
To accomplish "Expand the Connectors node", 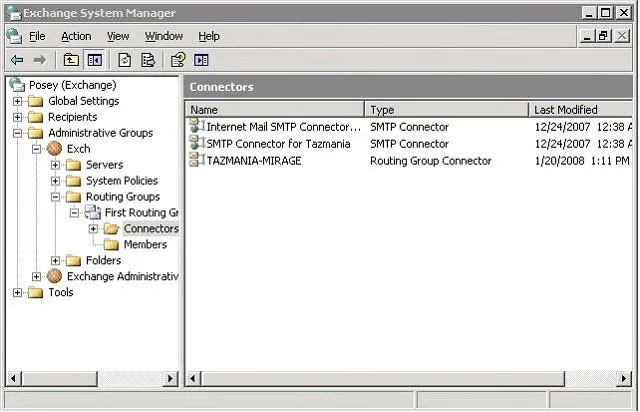I will pyautogui.click(x=93, y=229).
